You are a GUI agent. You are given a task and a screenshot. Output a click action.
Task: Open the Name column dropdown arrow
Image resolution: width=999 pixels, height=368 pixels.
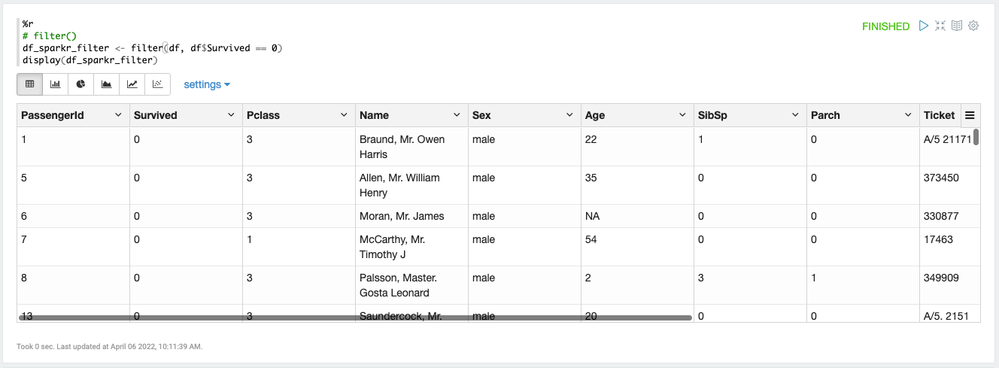tap(456, 115)
